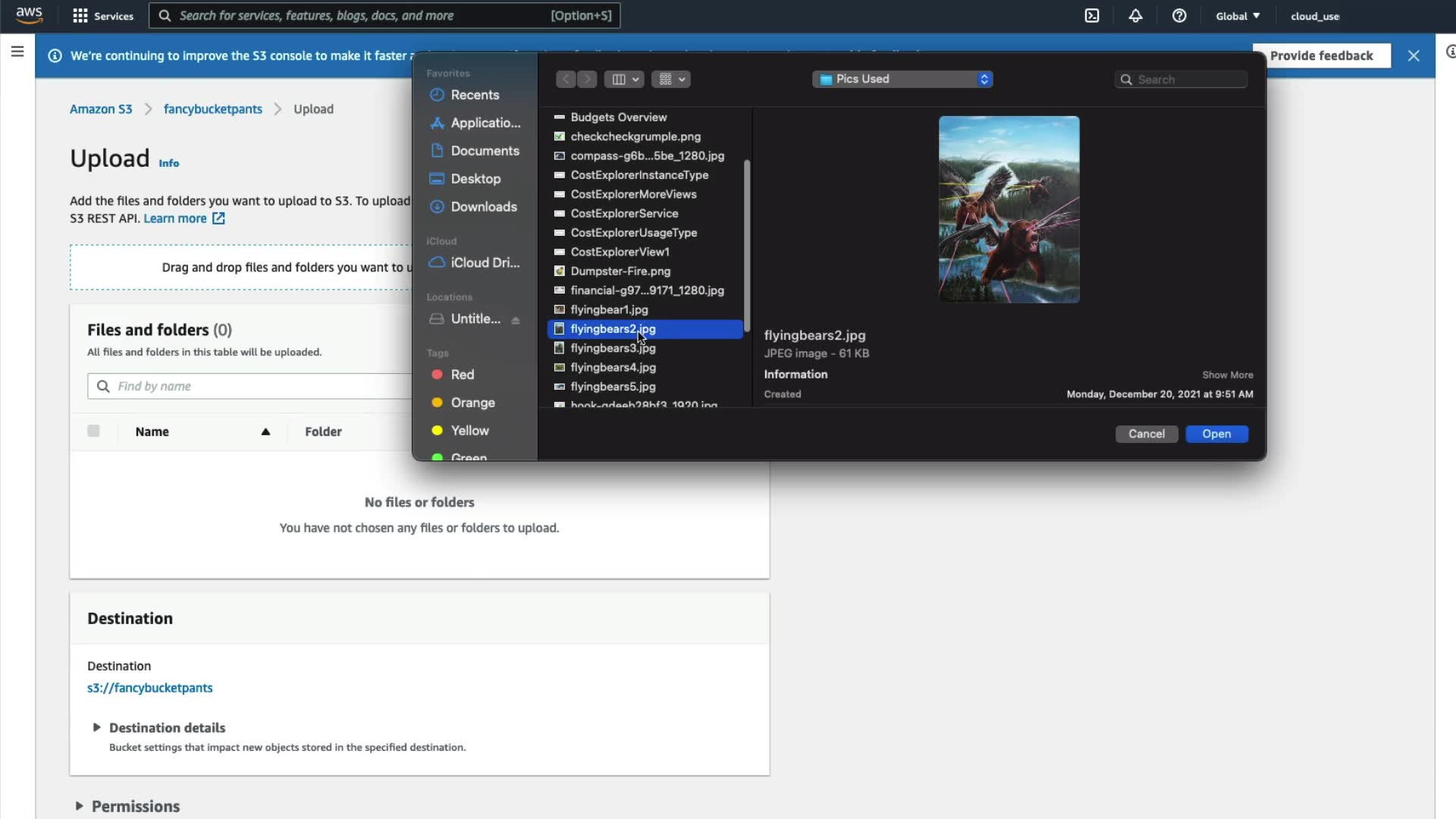Navigate to fancybucketpants breadcrumb link

point(212,109)
